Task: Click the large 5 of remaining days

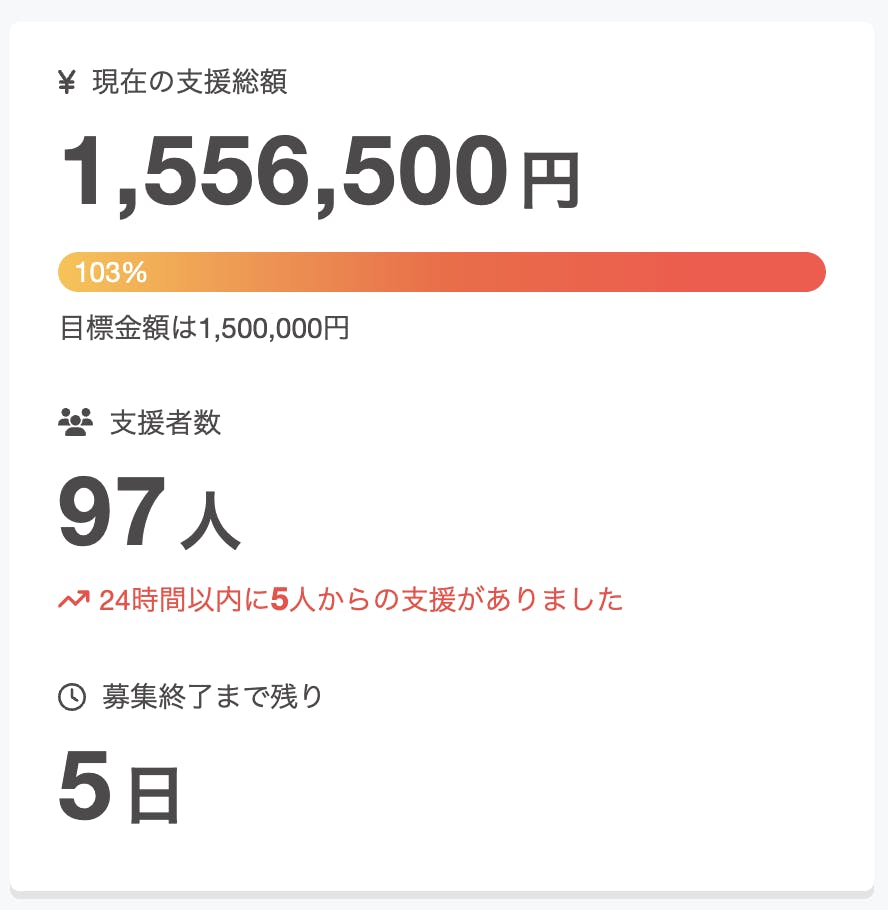Action: pyautogui.click(x=84, y=786)
